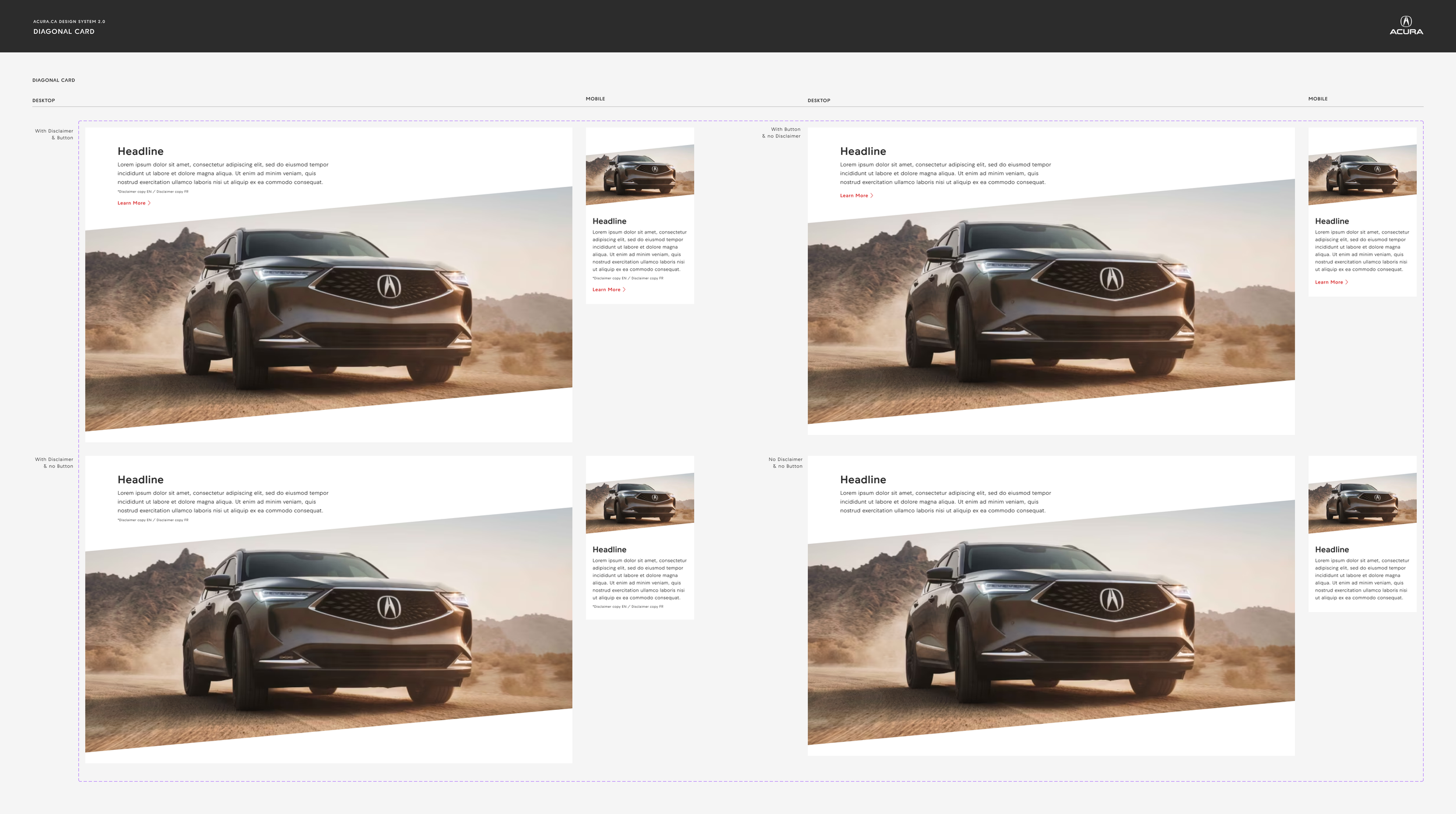Click Headline in desktop card With Disclaimer & no Button
1456x814 pixels.
tap(140, 480)
